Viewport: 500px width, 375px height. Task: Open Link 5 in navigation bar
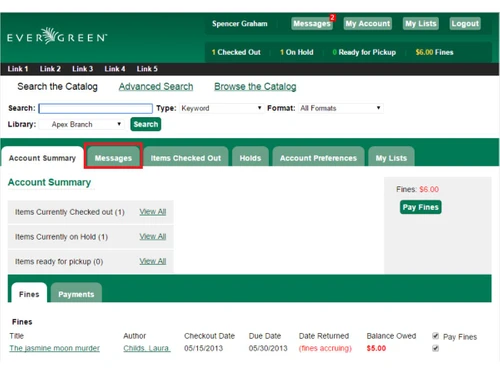tap(147, 69)
